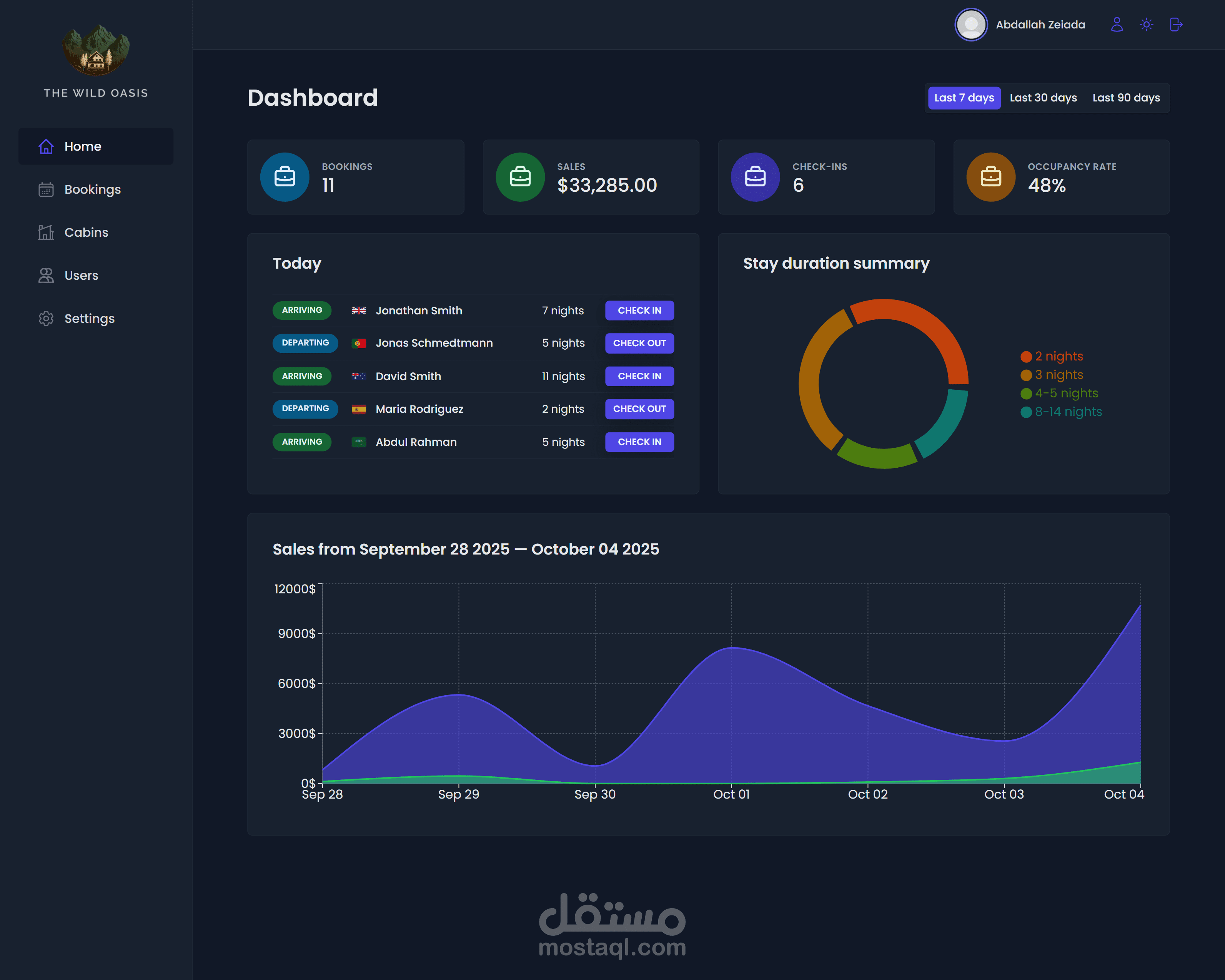Click Abdallah Zeiada's avatar image
Image resolution: width=1225 pixels, height=980 pixels.
[971, 25]
